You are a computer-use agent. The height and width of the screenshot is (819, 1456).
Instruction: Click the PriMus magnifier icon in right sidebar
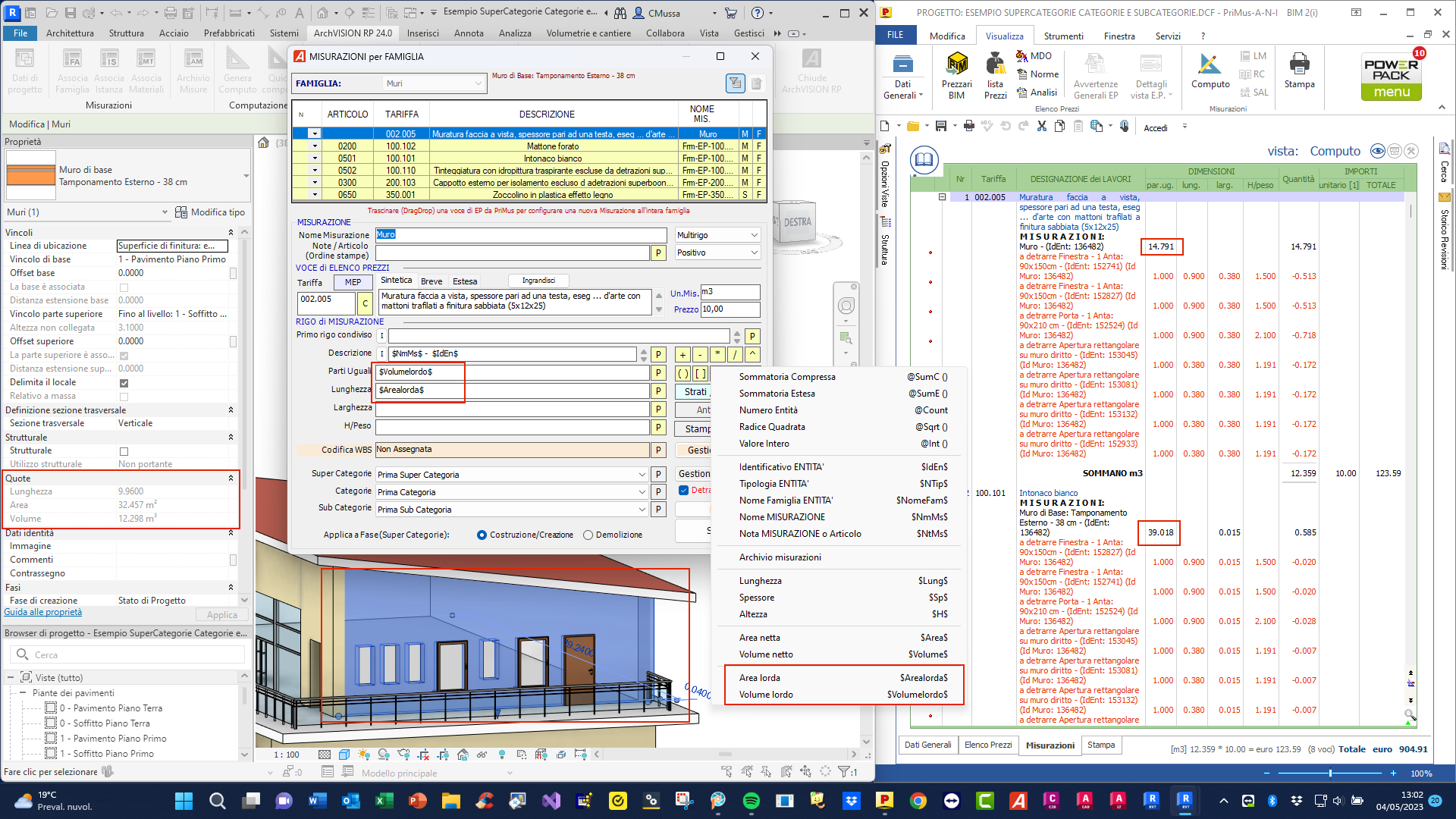pos(1410,714)
